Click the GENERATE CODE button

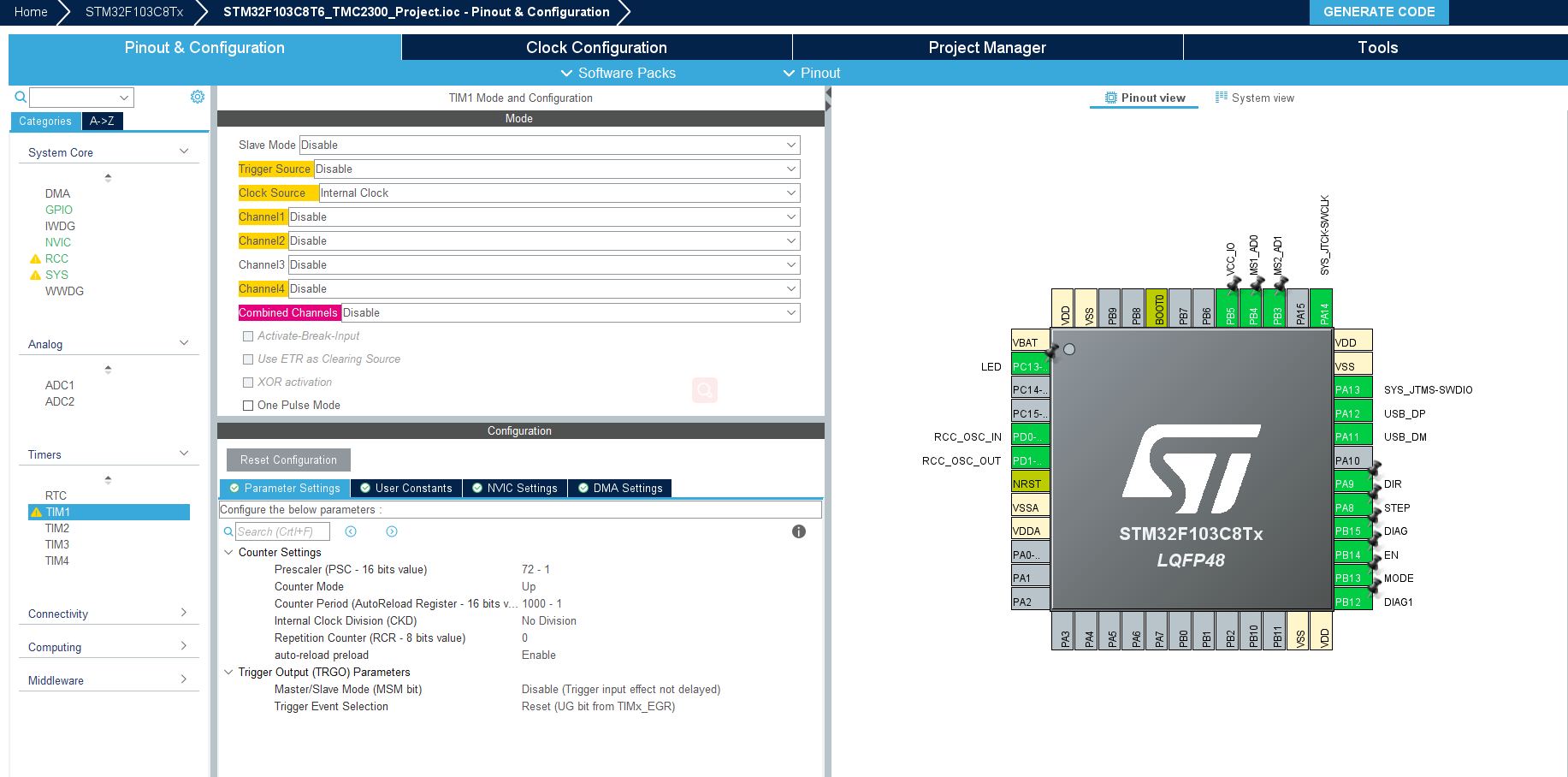[1379, 12]
